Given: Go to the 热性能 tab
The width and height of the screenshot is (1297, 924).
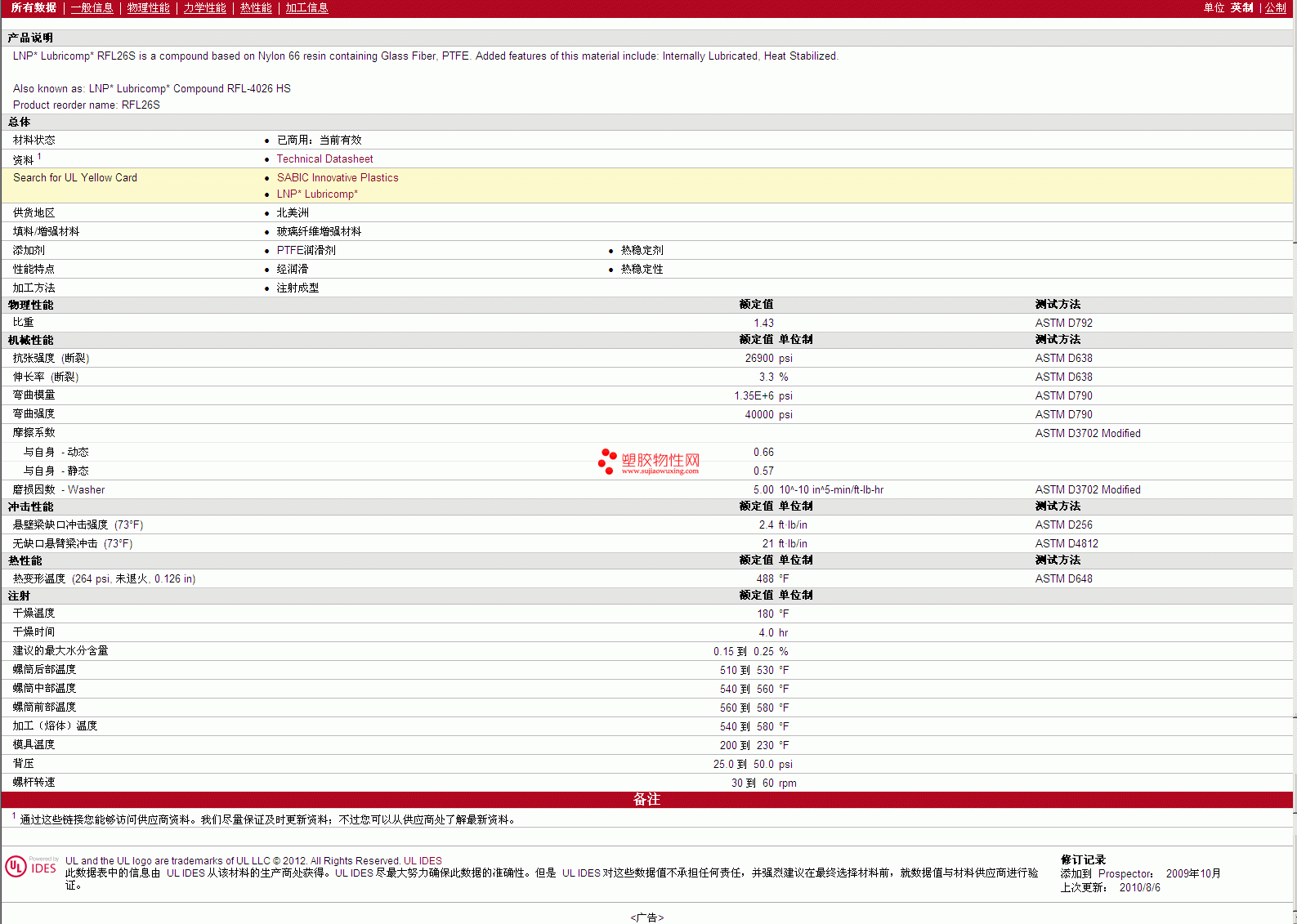Looking at the screenshot, I should coord(256,7).
